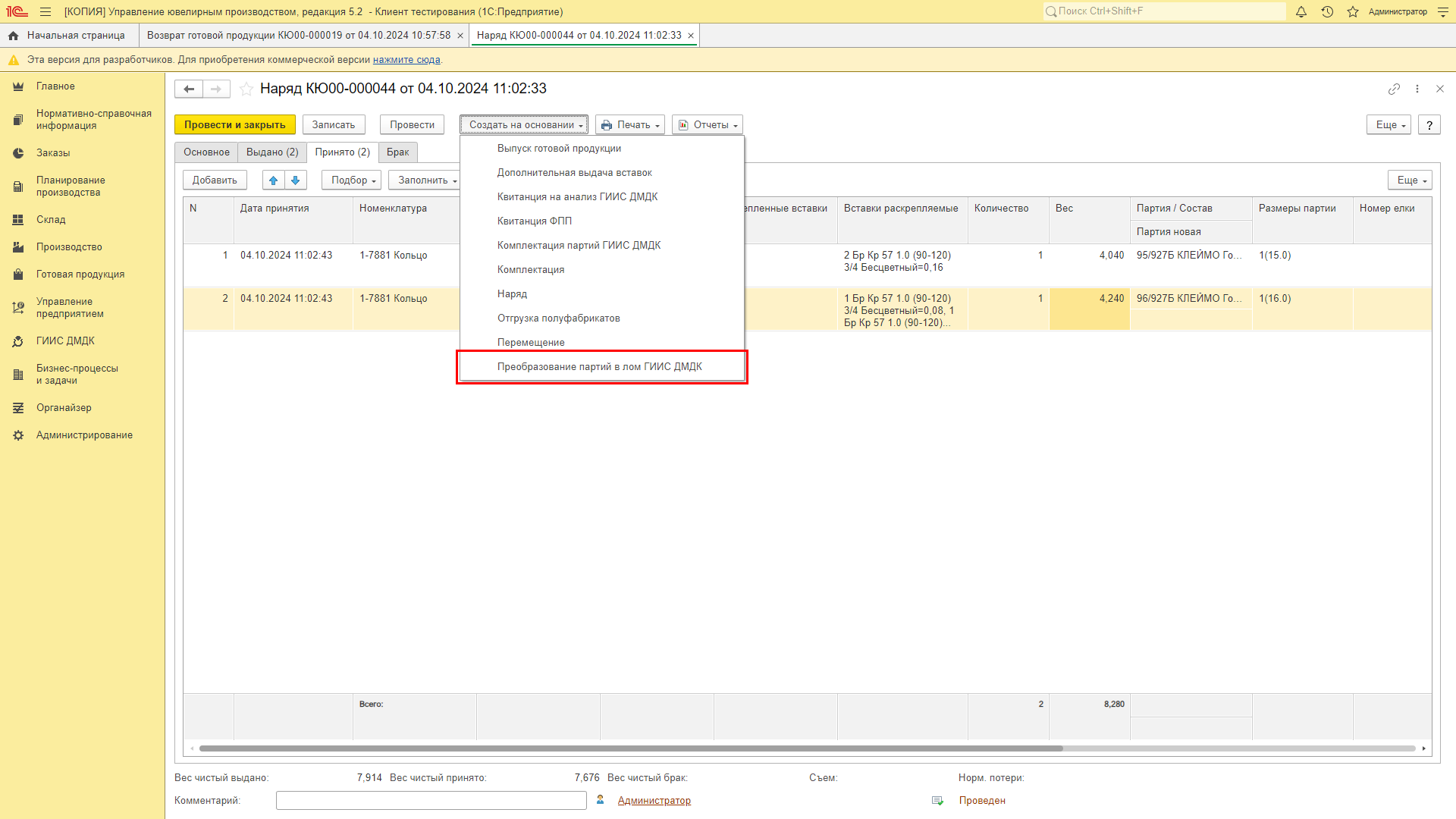The image size is (1456, 819).
Task: Click Провести и закрыть button
Action: (235, 125)
